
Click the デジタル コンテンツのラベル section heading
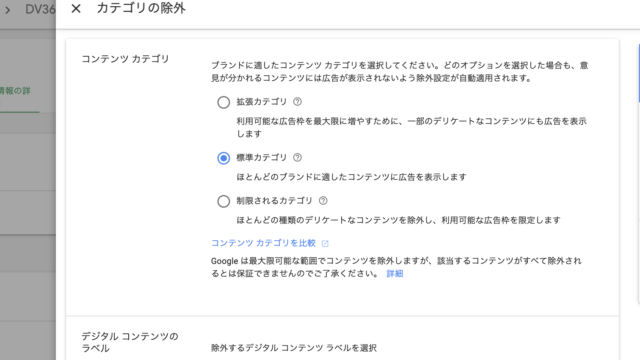pos(130,342)
